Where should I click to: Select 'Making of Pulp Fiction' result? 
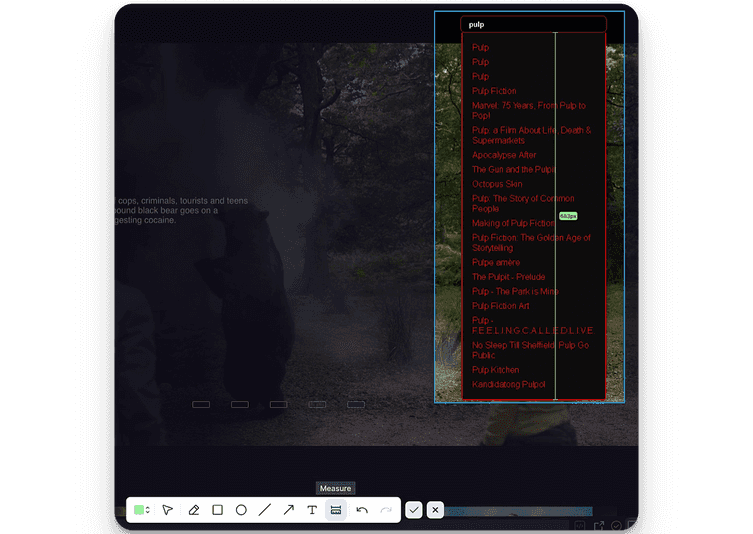tap(513, 223)
